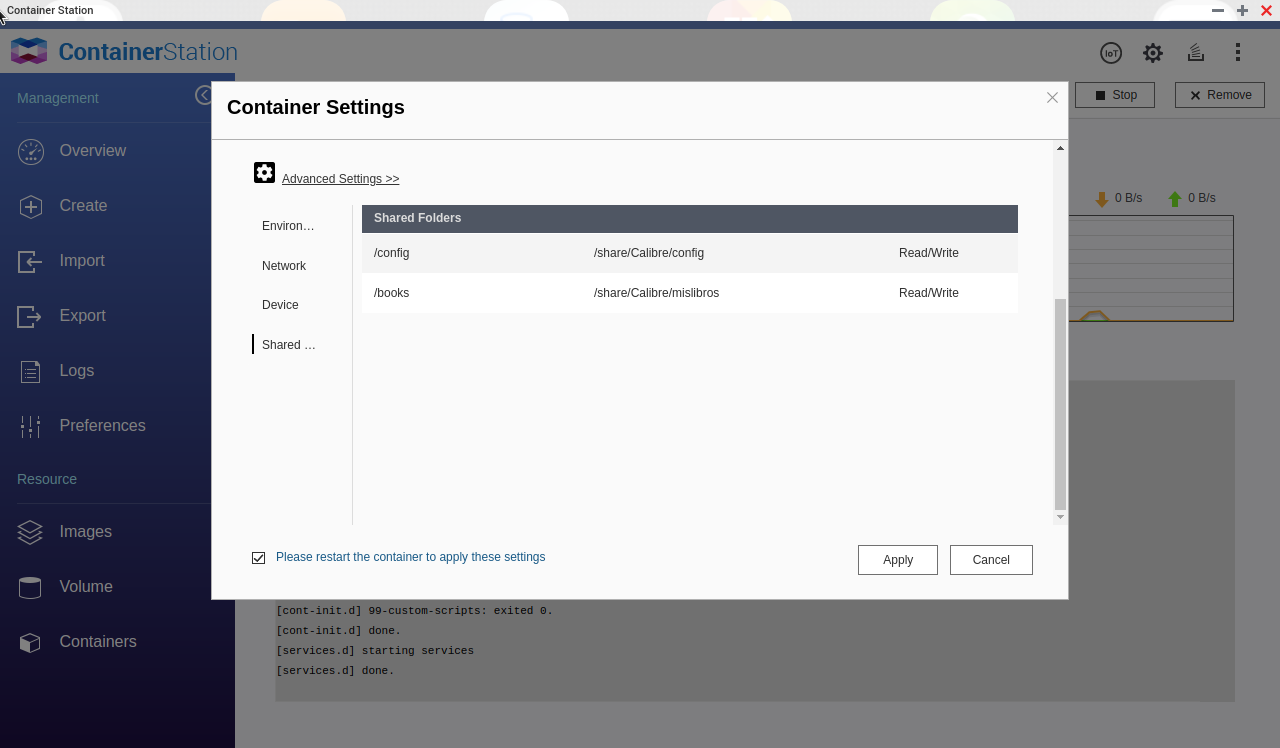This screenshot has width=1280, height=748.
Task: Click the Images stack icon
Action: tap(30, 532)
